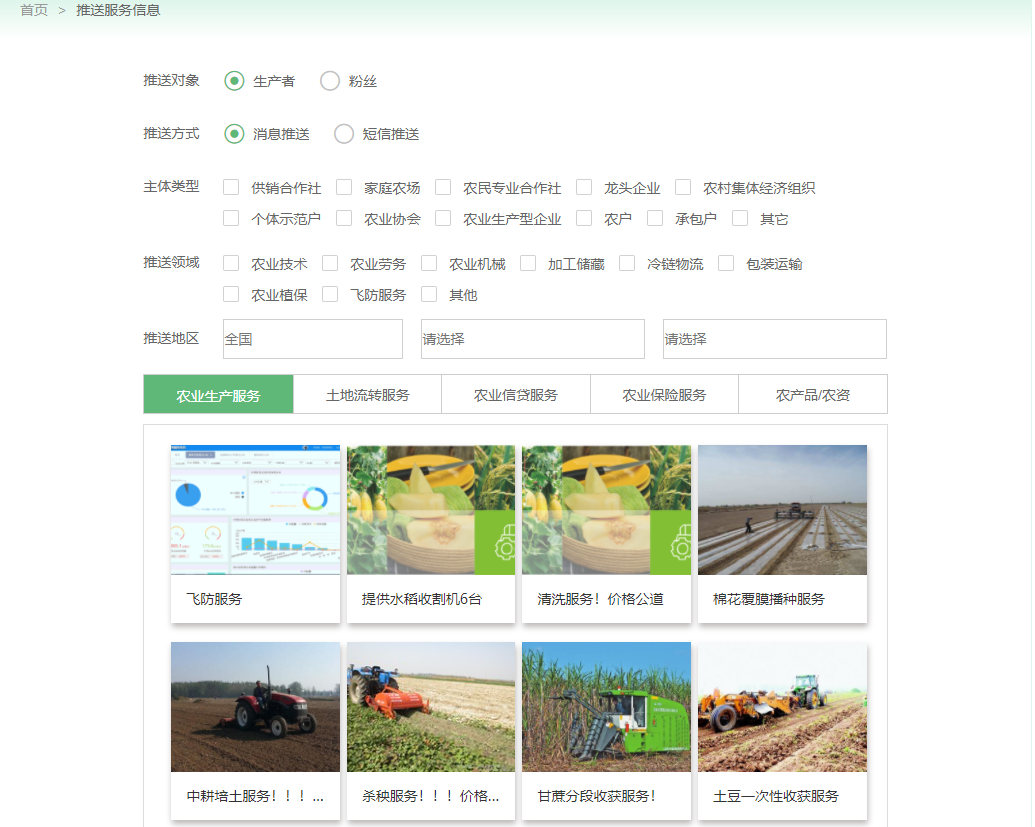Viewport: 1035px width, 827px height.
Task: Open the third 请选择 region dropdown
Action: (774, 339)
